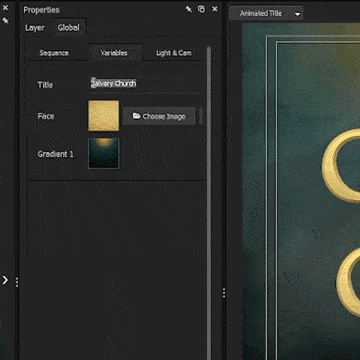Close the Properties panel
The width and height of the screenshot is (360, 360).
[x=215, y=9]
